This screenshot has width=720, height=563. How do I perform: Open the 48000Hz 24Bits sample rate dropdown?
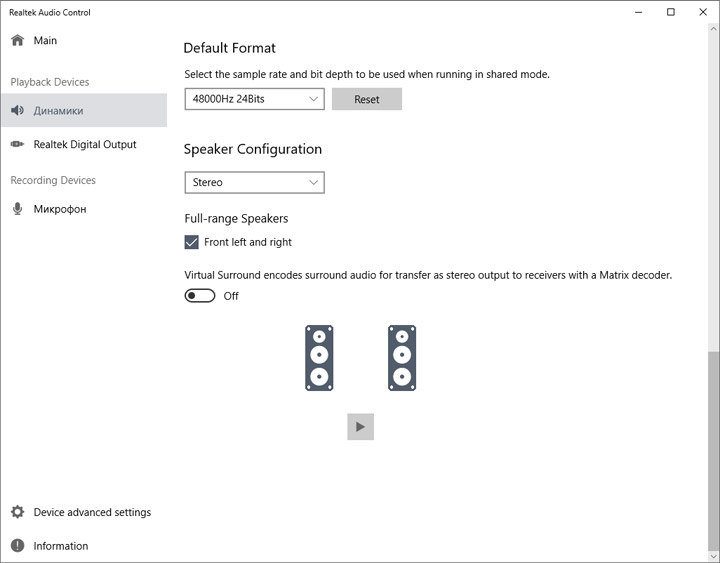(255, 99)
